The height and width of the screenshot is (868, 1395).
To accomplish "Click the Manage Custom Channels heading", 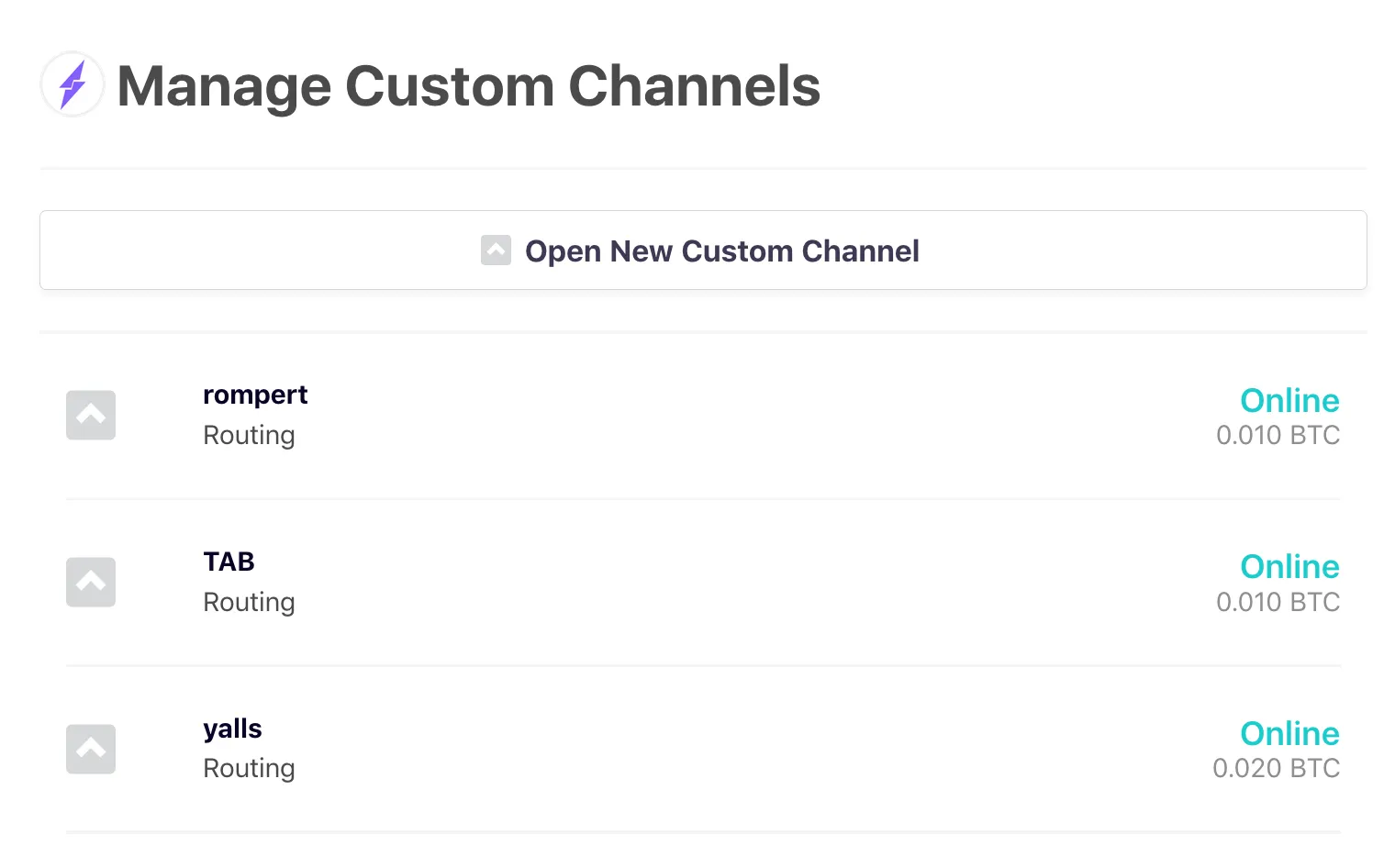I will pos(468,86).
